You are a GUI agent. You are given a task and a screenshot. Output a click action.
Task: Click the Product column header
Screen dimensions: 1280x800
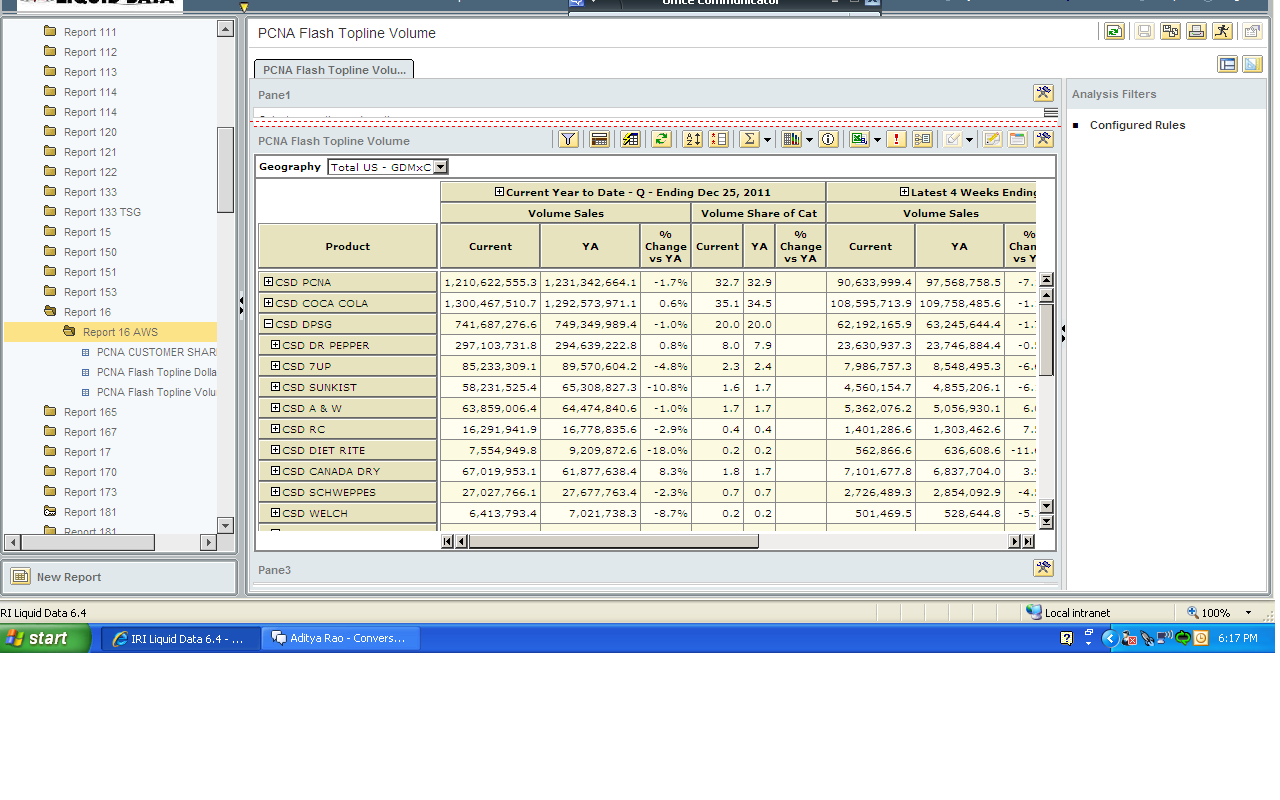point(348,246)
